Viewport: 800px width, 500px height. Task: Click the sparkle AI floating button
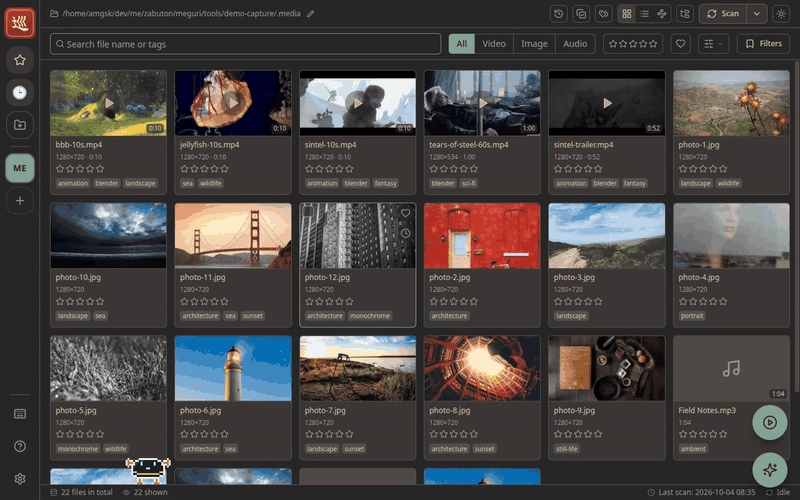(770, 469)
